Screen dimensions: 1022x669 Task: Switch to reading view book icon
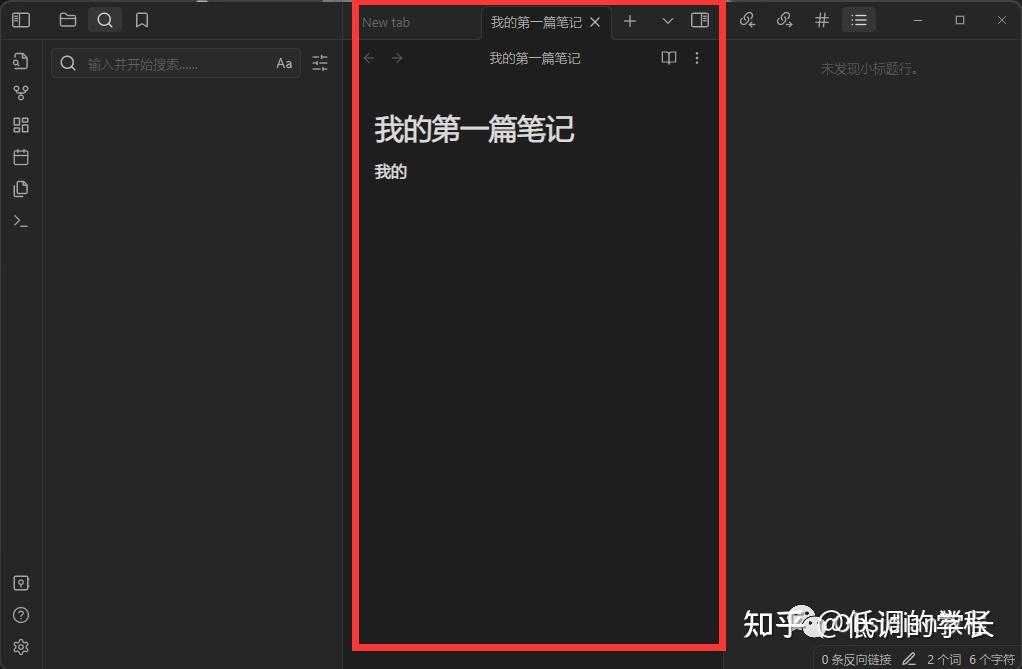click(669, 58)
